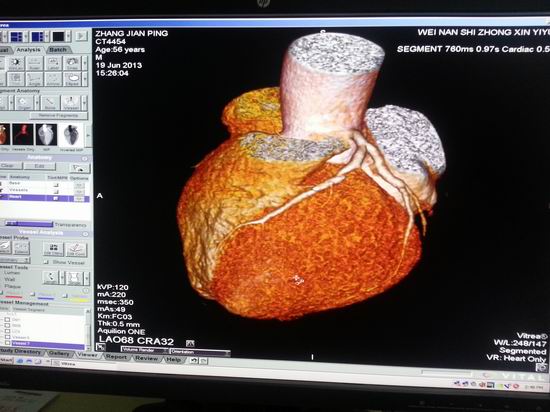Screen dimensions: 550x412
Task: Open the Report tab
Action: (116, 357)
